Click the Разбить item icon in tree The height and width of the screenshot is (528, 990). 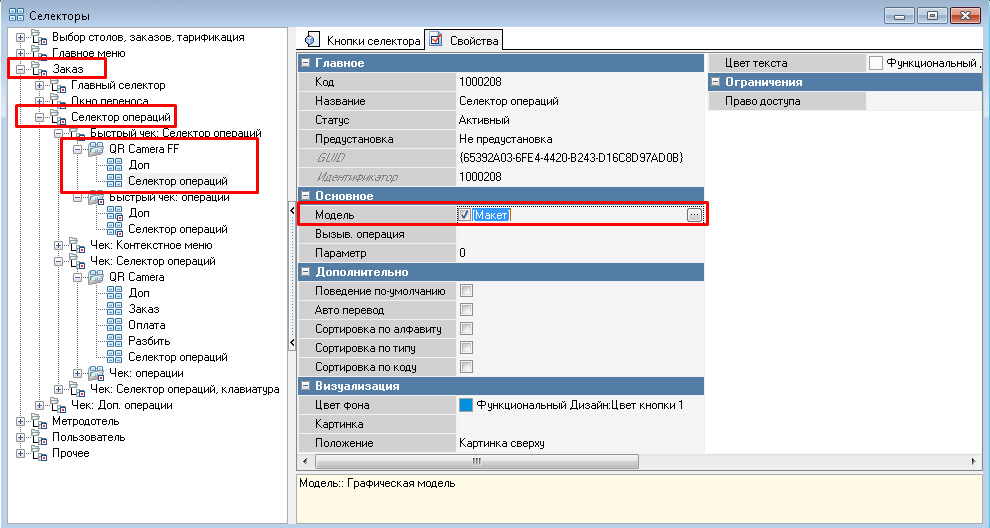[115, 341]
